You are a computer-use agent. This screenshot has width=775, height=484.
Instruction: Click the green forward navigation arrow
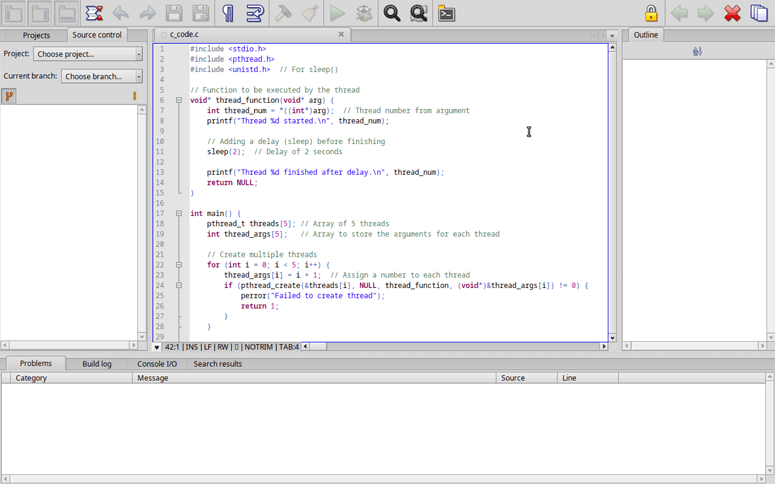coord(705,13)
